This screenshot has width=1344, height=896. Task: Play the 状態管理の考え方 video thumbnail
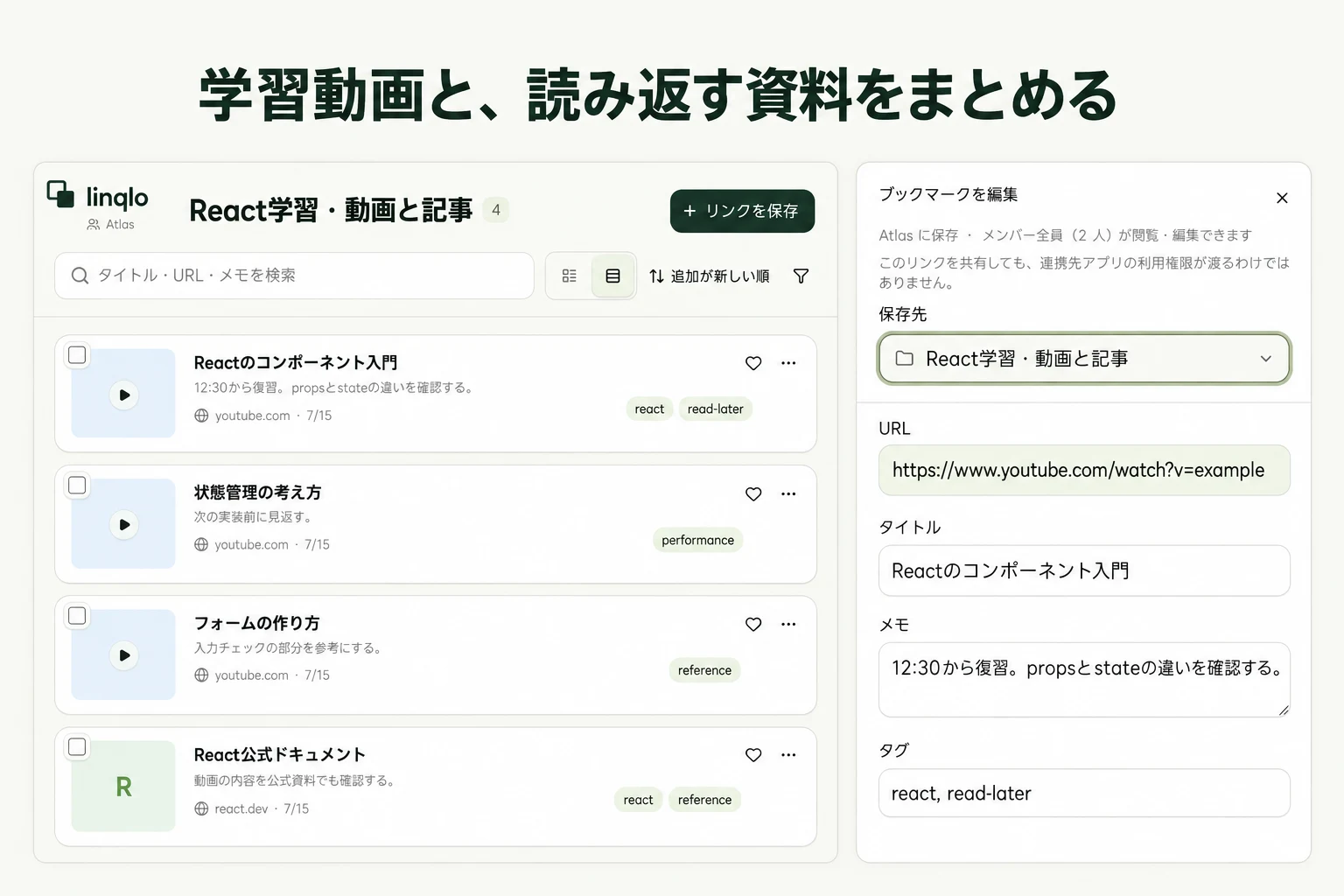124,524
